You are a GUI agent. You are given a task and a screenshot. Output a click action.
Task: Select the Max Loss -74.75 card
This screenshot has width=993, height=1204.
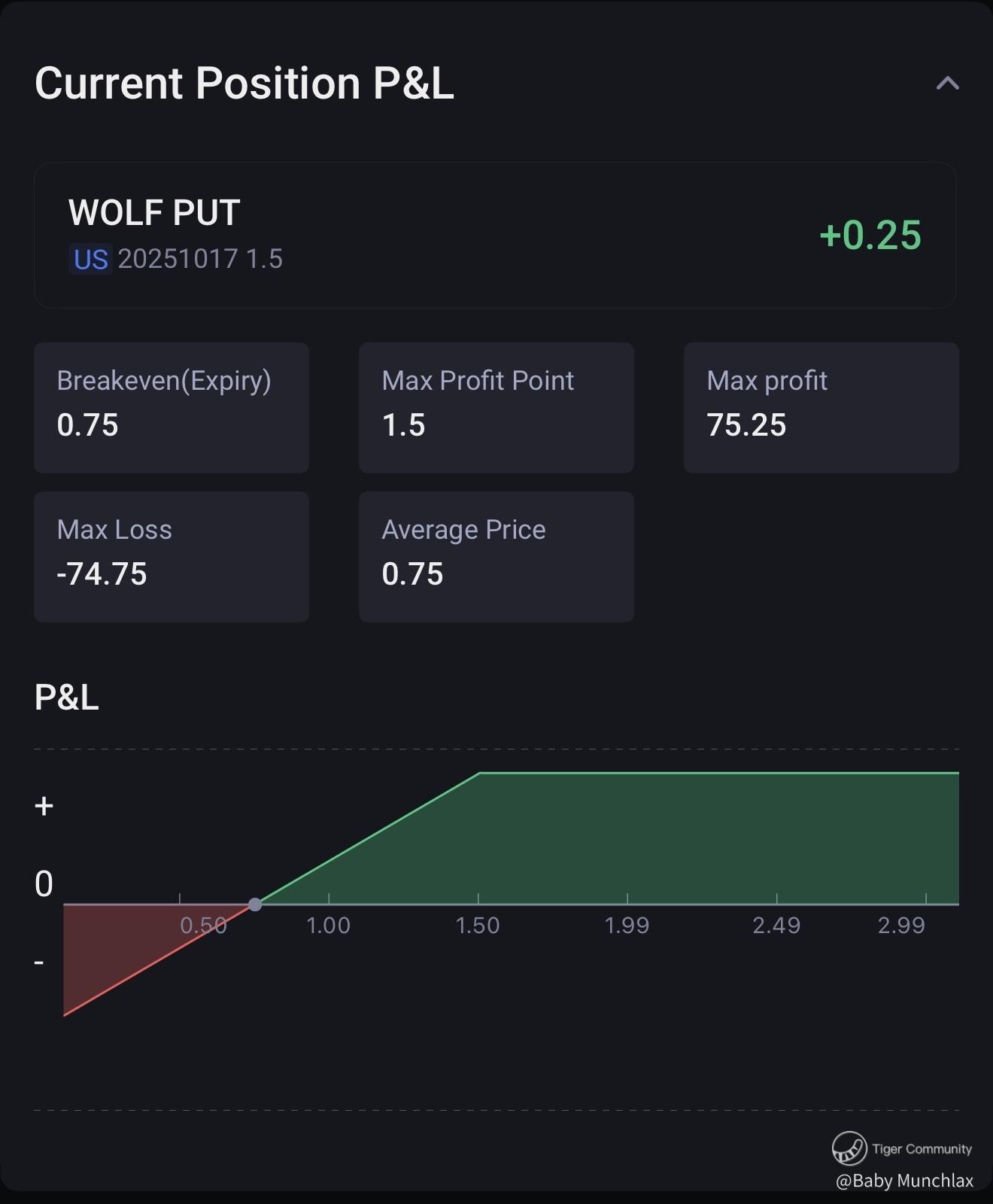click(172, 556)
